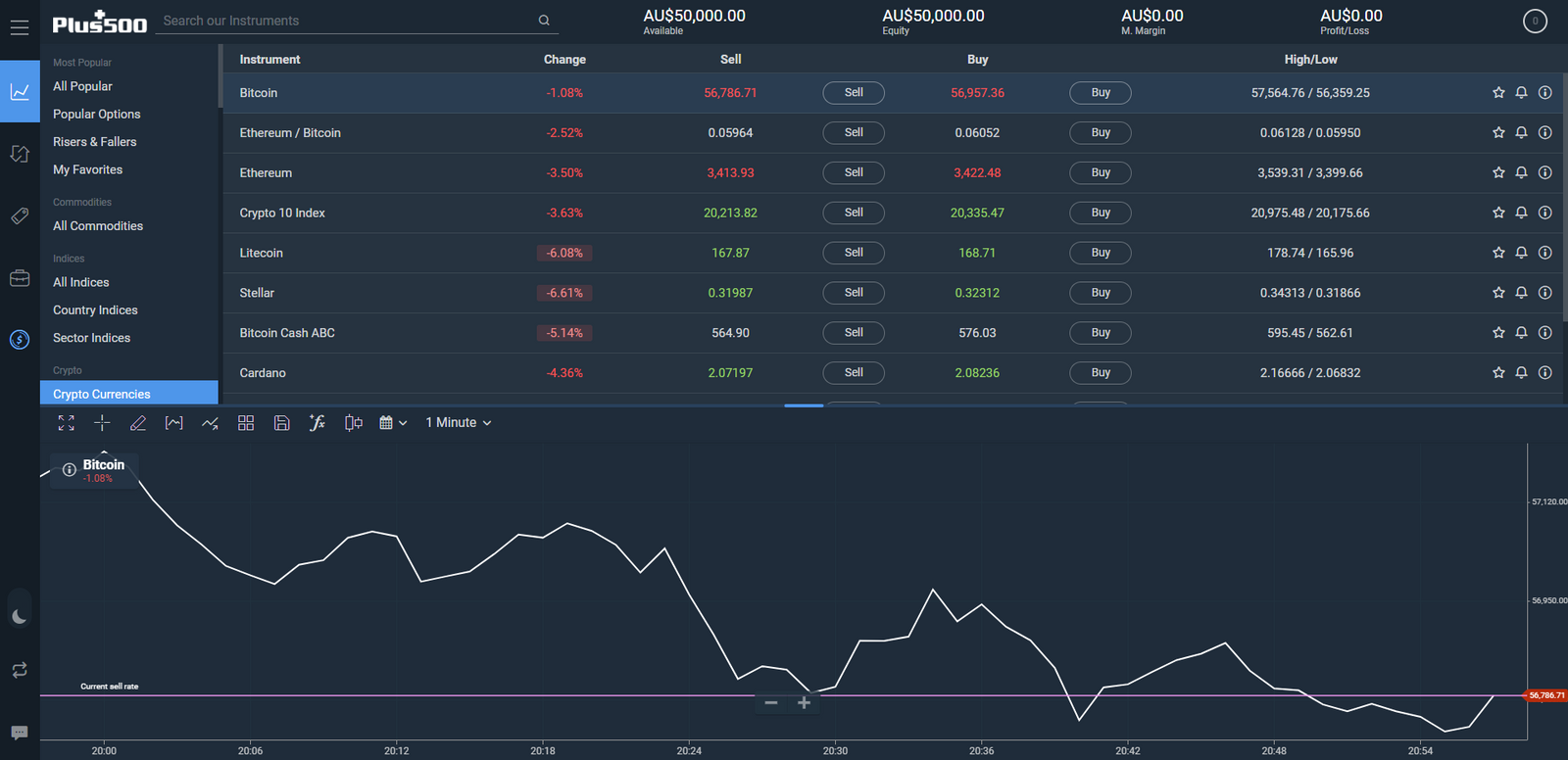Open the compare instruments chart icon
The width and height of the screenshot is (1568, 760).
click(x=354, y=423)
